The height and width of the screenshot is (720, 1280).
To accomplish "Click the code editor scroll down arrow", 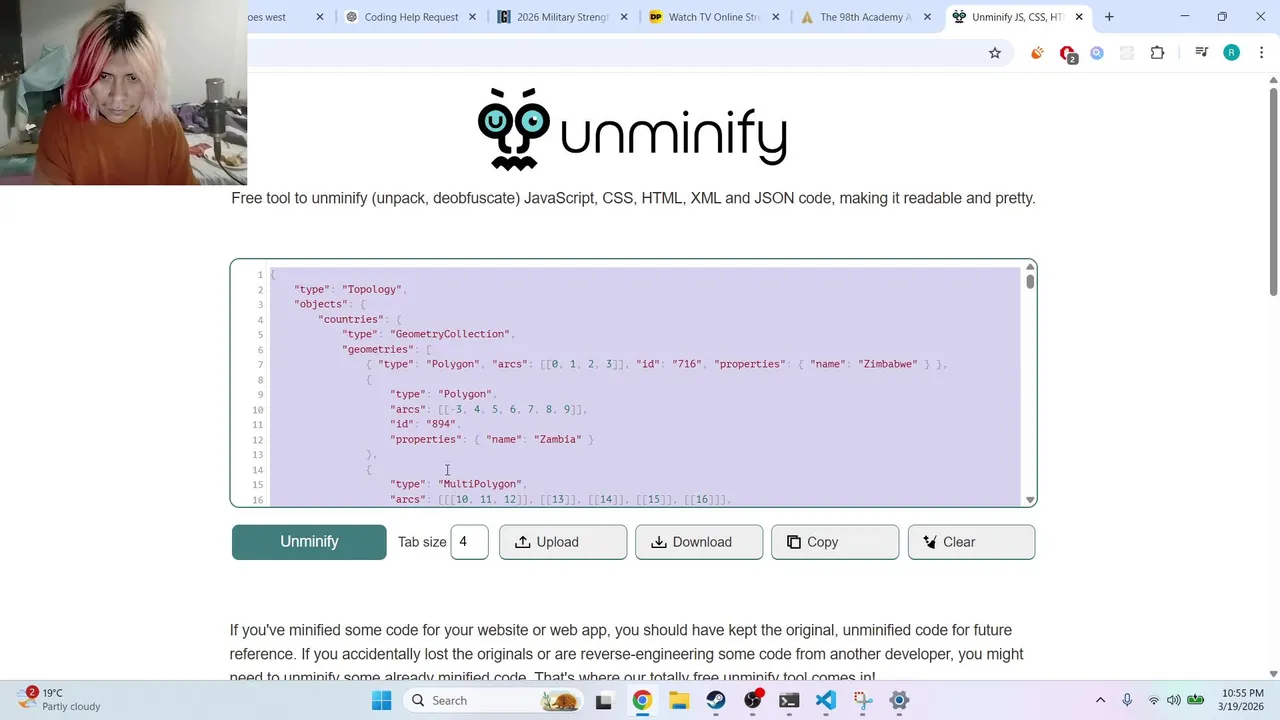I will tap(1030, 500).
